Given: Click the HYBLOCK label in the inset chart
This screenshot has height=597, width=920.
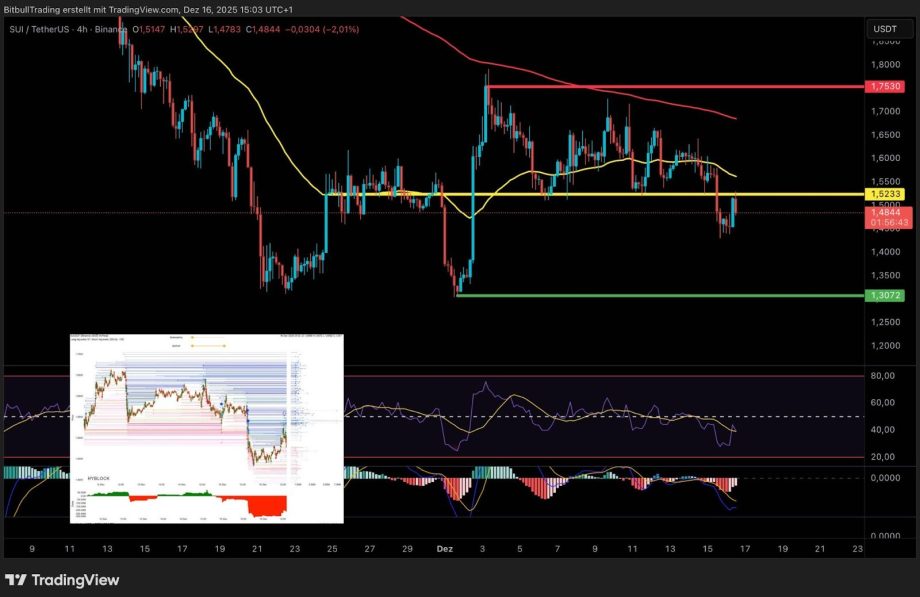Looking at the screenshot, I should (x=102, y=479).
